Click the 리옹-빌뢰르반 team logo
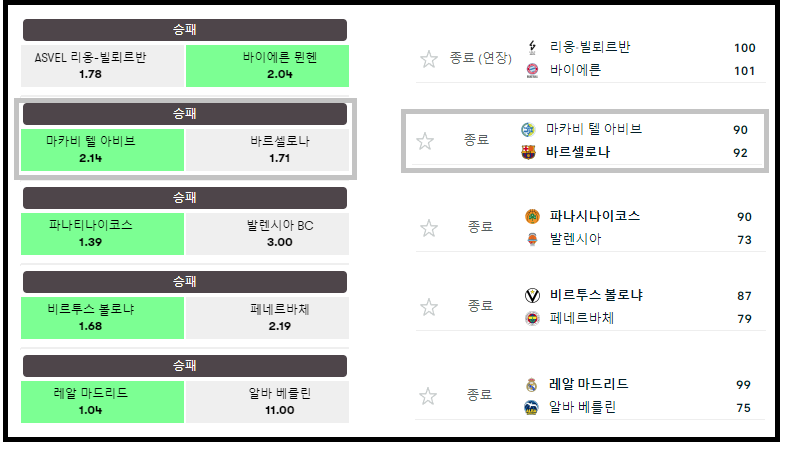This screenshot has height=450, width=787. click(x=532, y=48)
